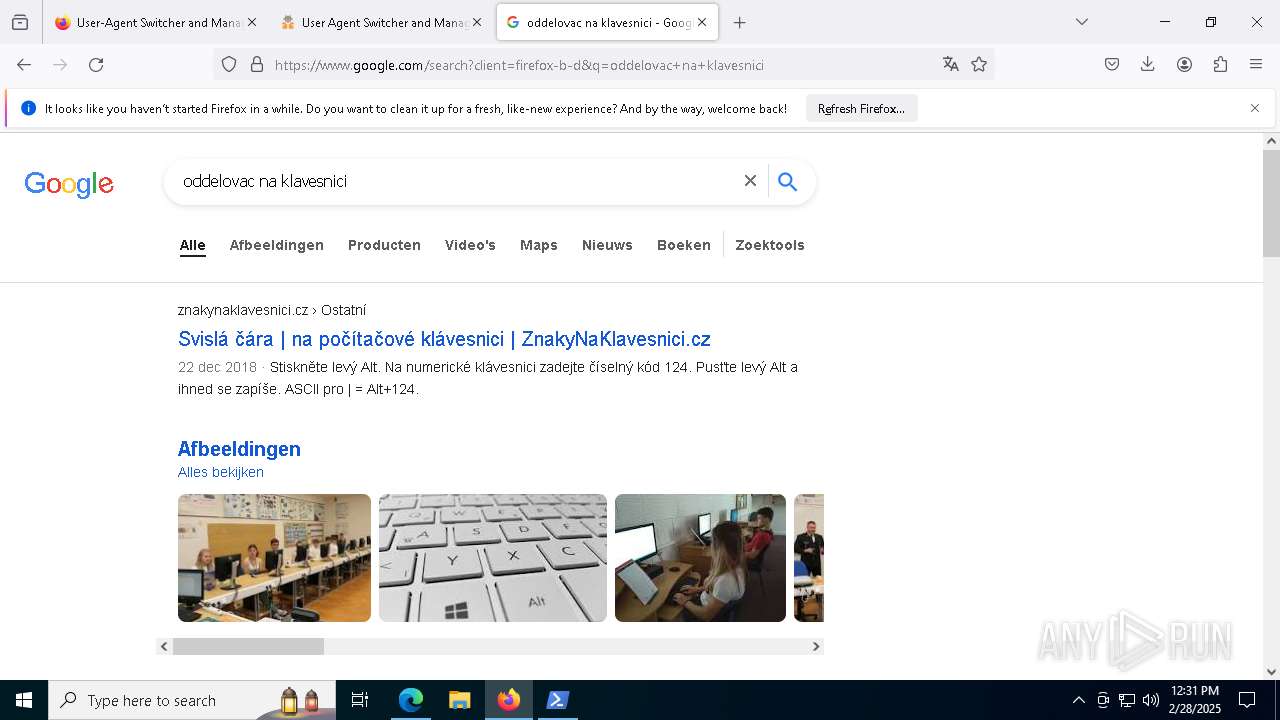Click the Afbeeldingen section heading link

coord(239,449)
